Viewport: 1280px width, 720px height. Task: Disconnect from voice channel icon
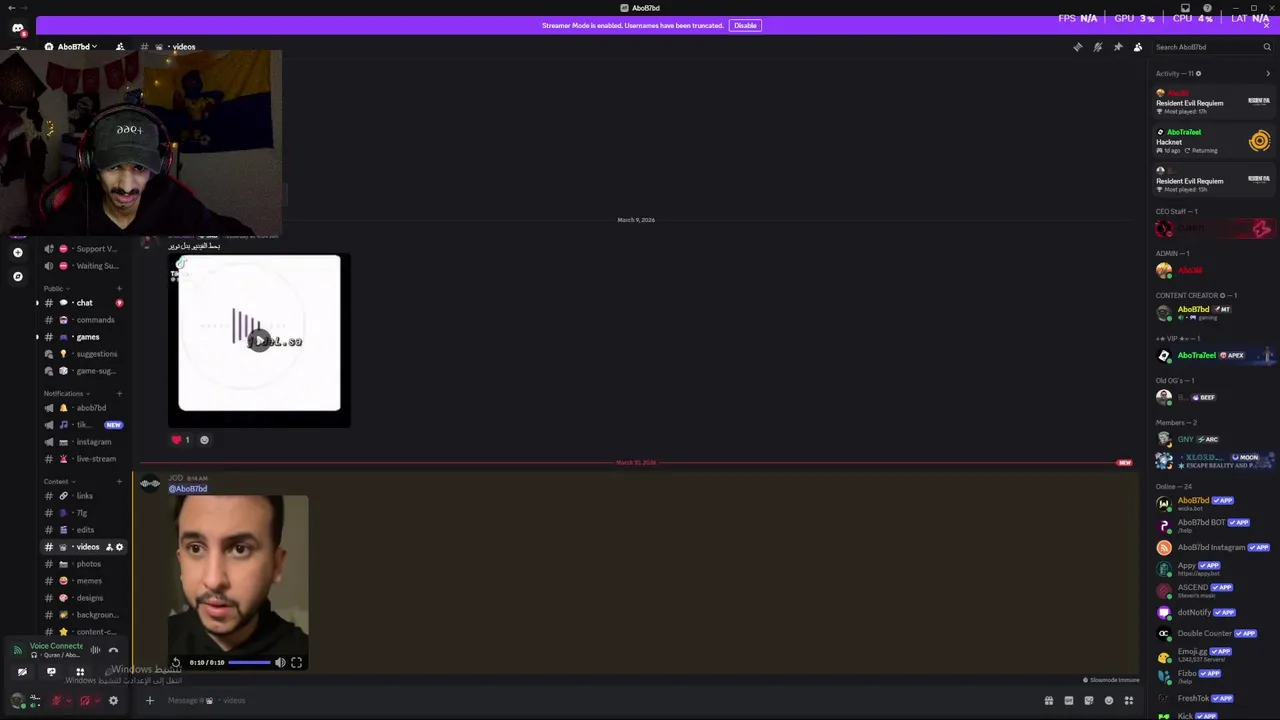pos(113,650)
